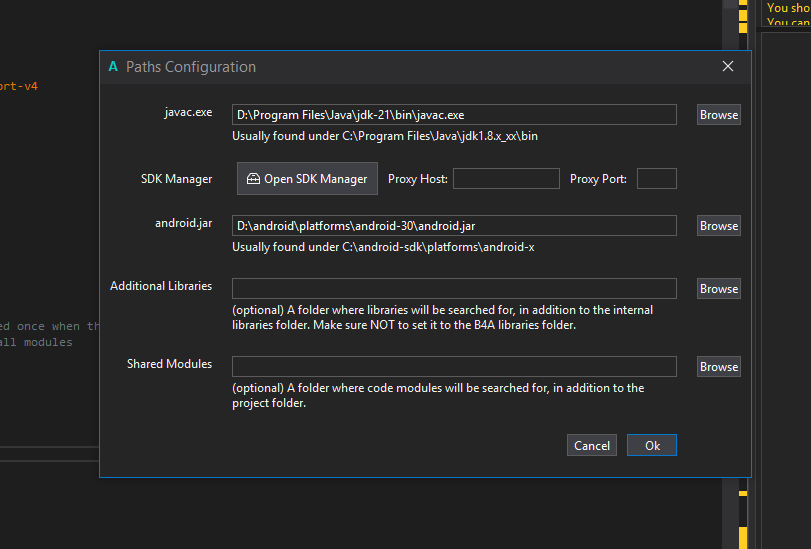Click the android.jar path input field
Screen dimensions: 811x549
[x=454, y=226]
